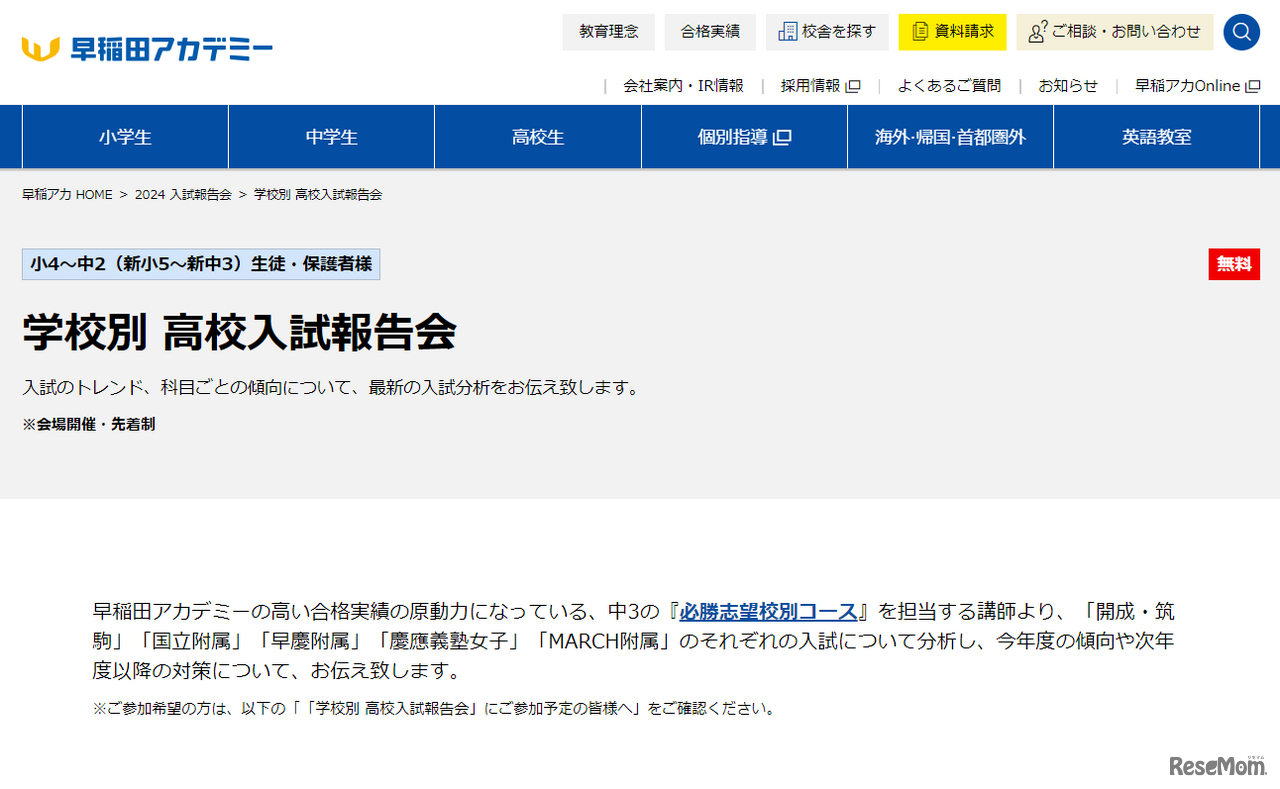1280x789 pixels.
Task: Select 校舎を探す button
Action: pos(827,32)
